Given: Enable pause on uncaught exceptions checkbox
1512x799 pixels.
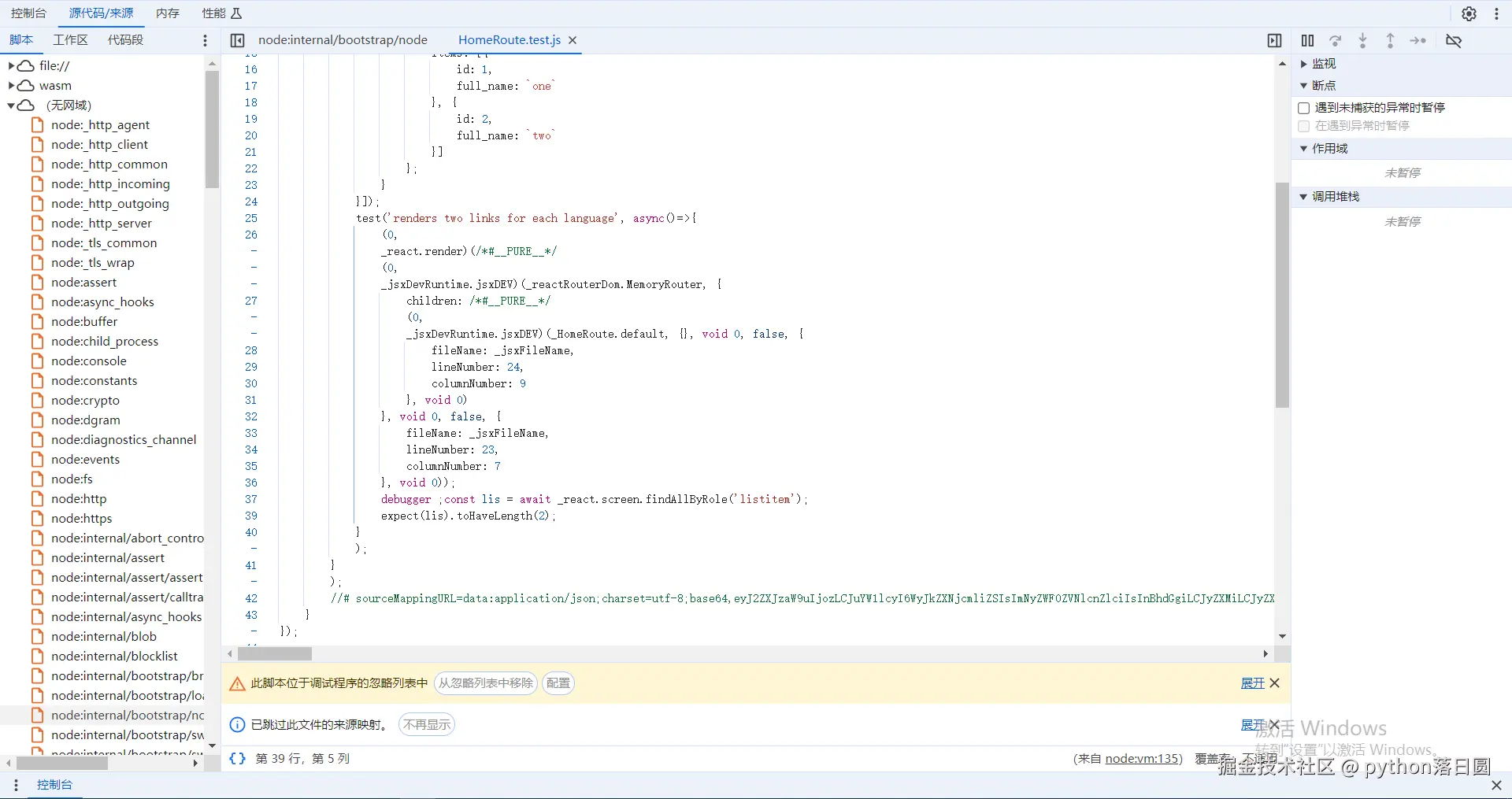Looking at the screenshot, I should pyautogui.click(x=1303, y=108).
